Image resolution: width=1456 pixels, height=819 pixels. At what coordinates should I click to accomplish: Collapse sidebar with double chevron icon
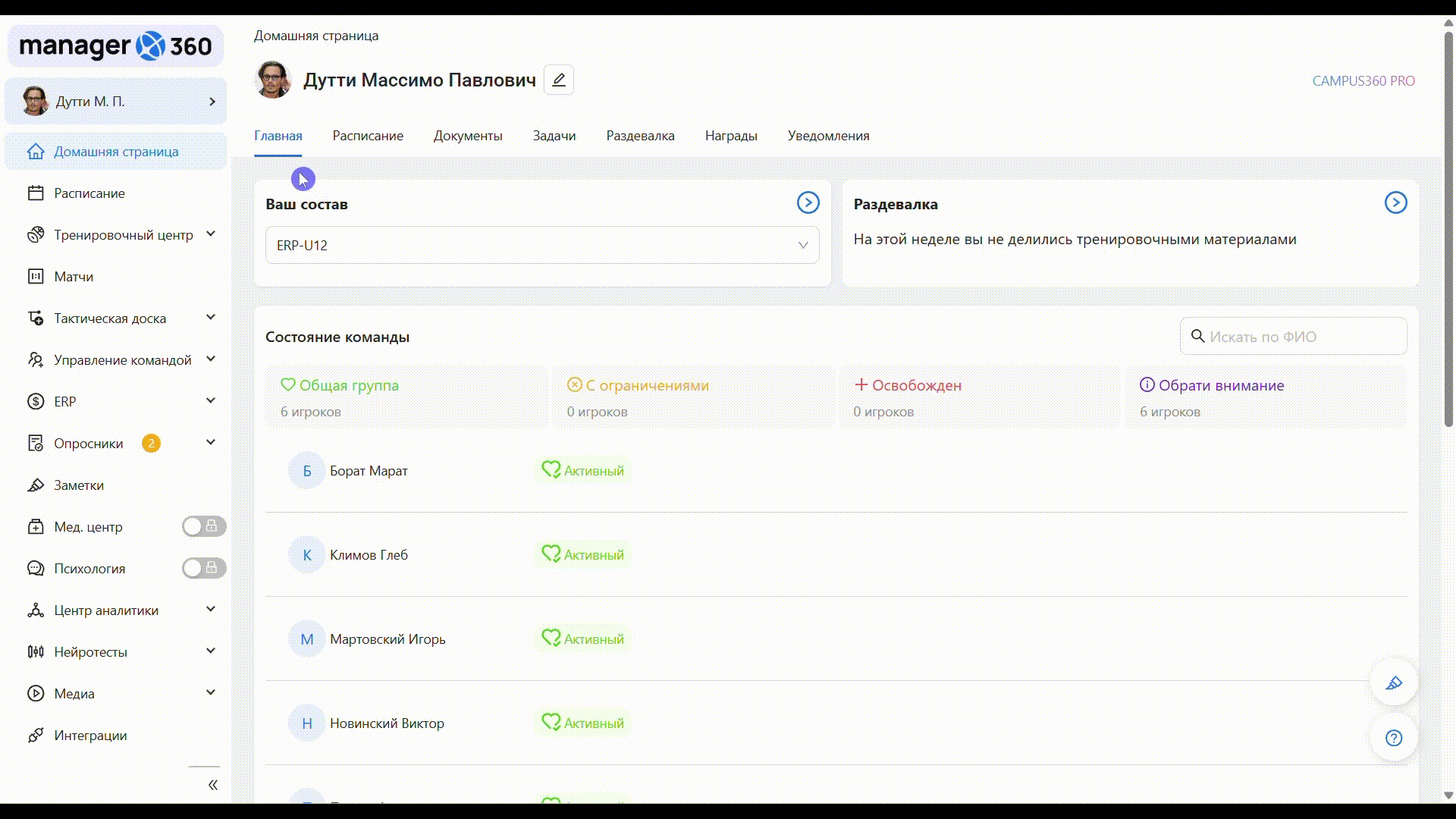click(213, 785)
